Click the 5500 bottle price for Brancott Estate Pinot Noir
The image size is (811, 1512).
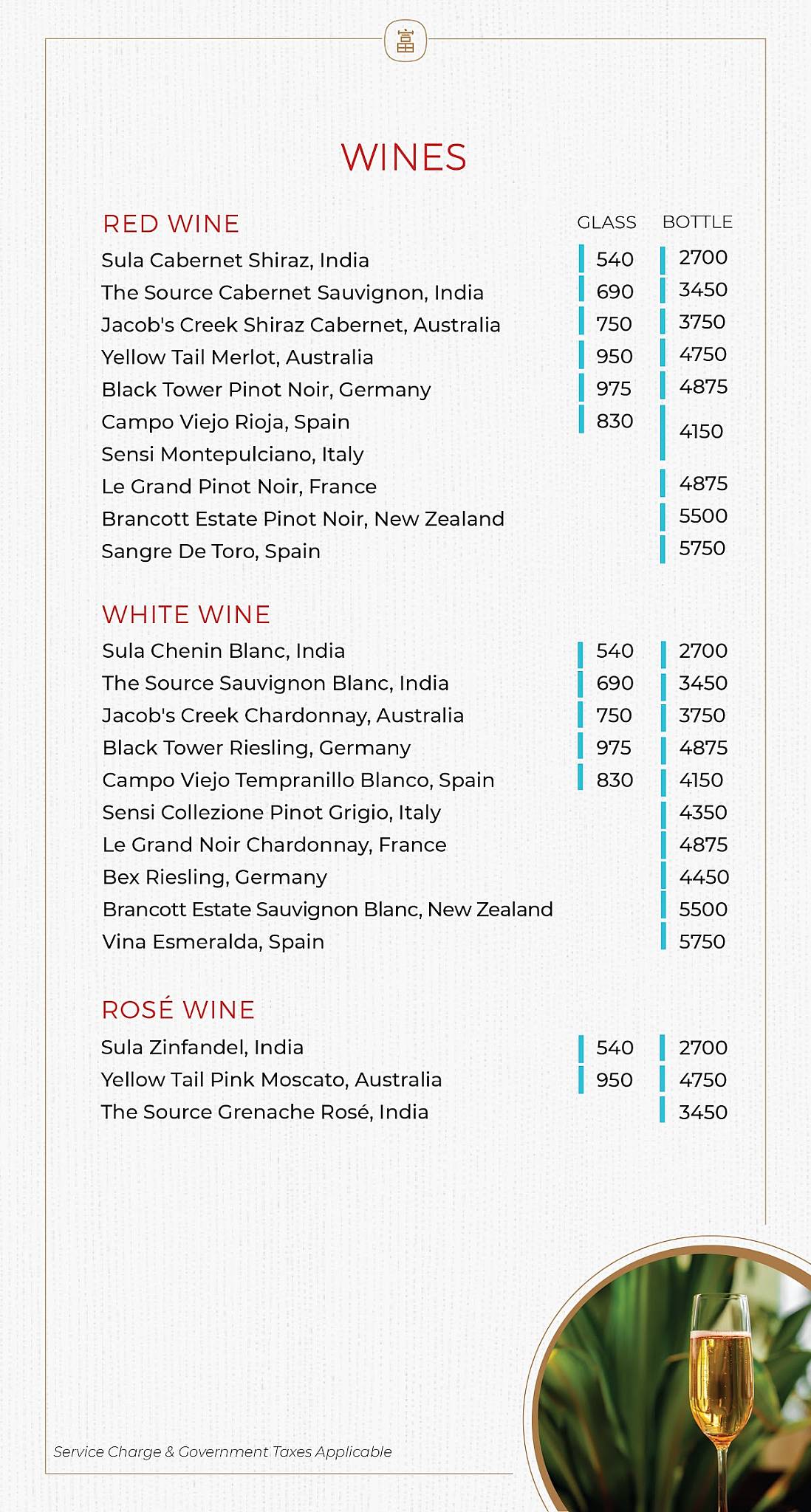click(x=702, y=516)
